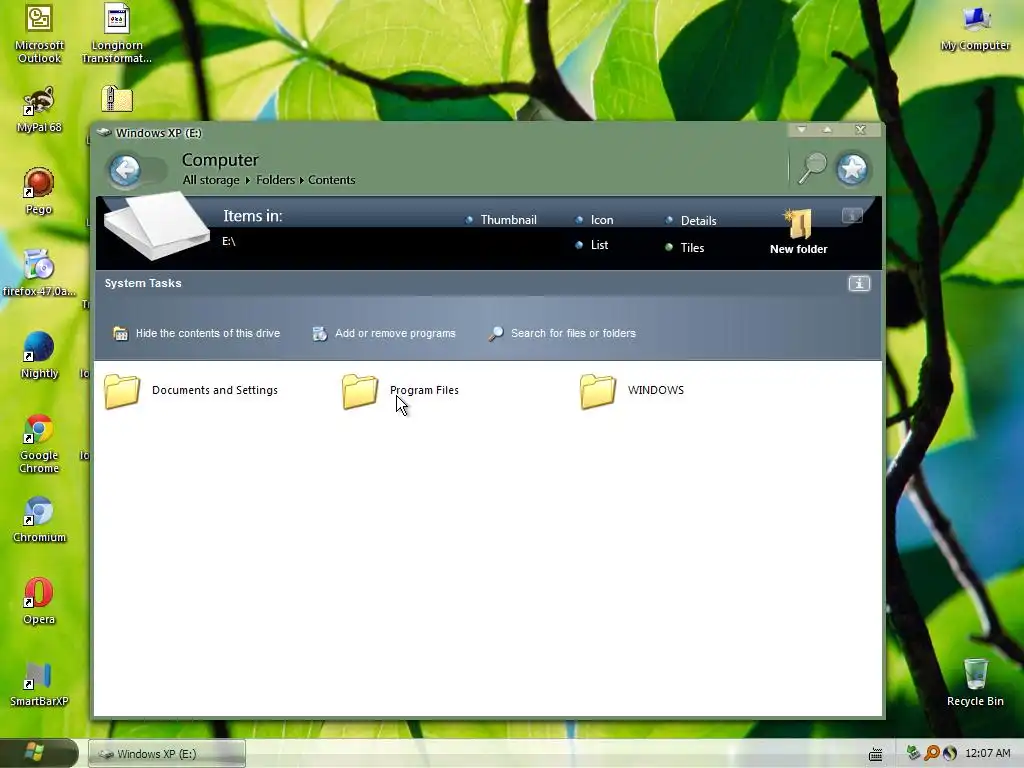Click the New folder icon
The image size is (1024, 768).
[x=799, y=224]
